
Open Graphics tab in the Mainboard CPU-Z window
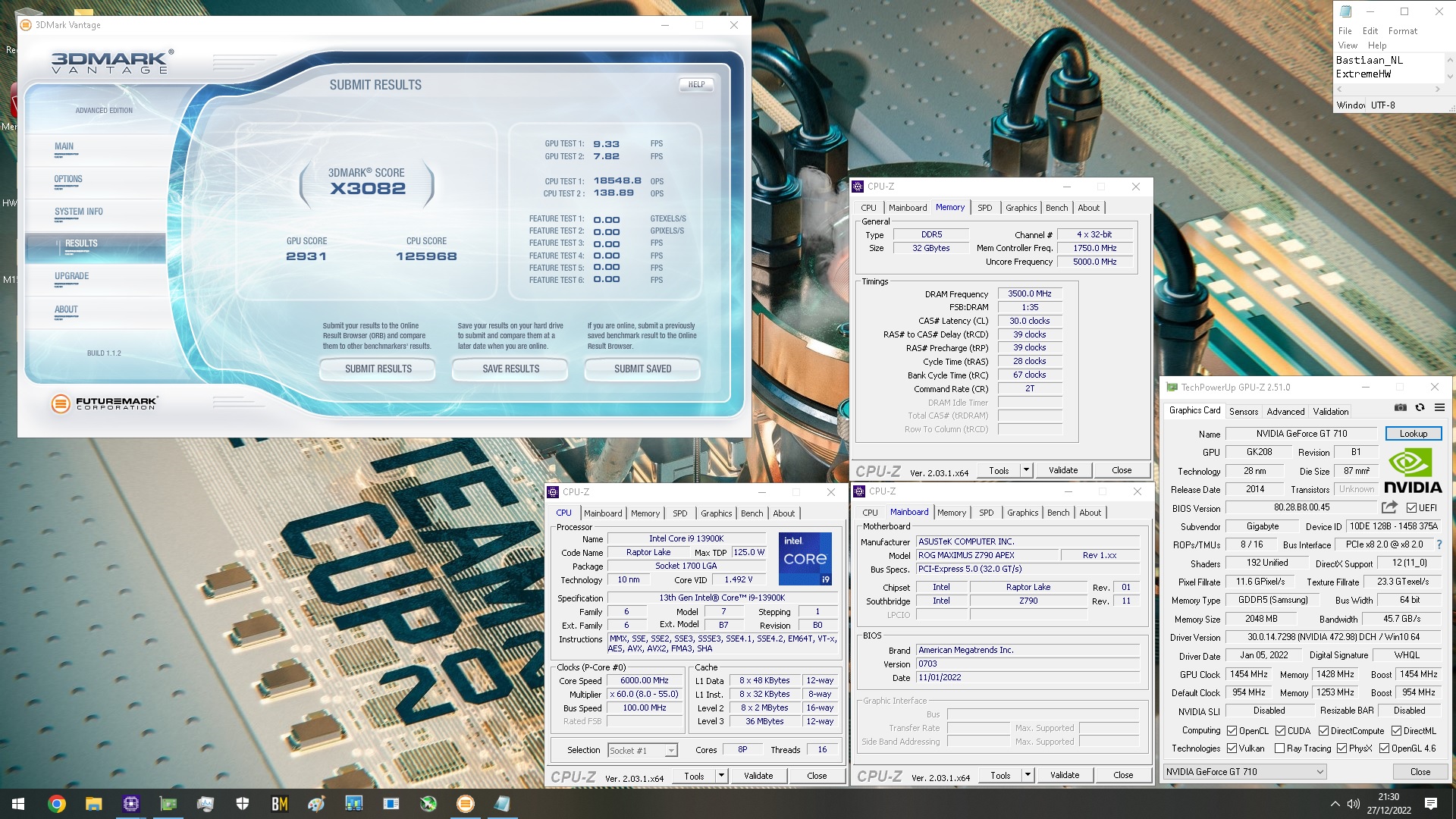pyautogui.click(x=1022, y=513)
